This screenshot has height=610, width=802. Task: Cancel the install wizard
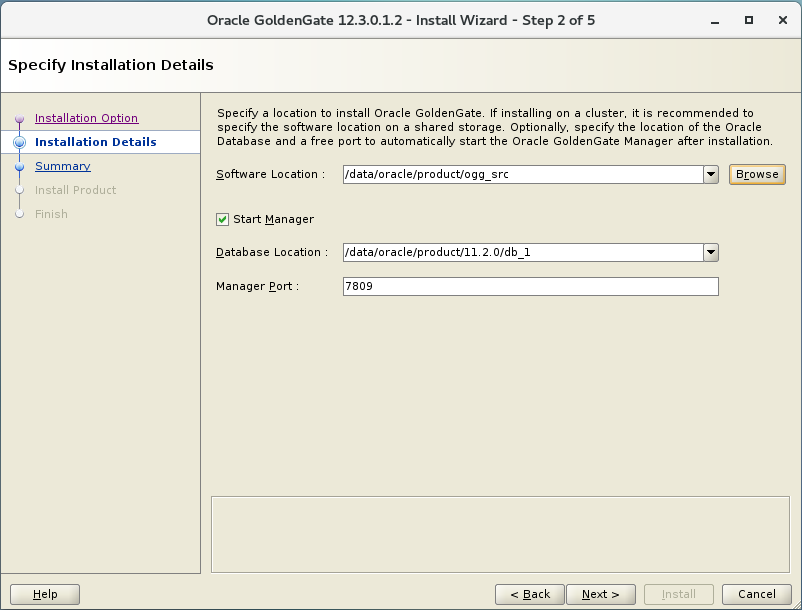[x=756, y=594]
